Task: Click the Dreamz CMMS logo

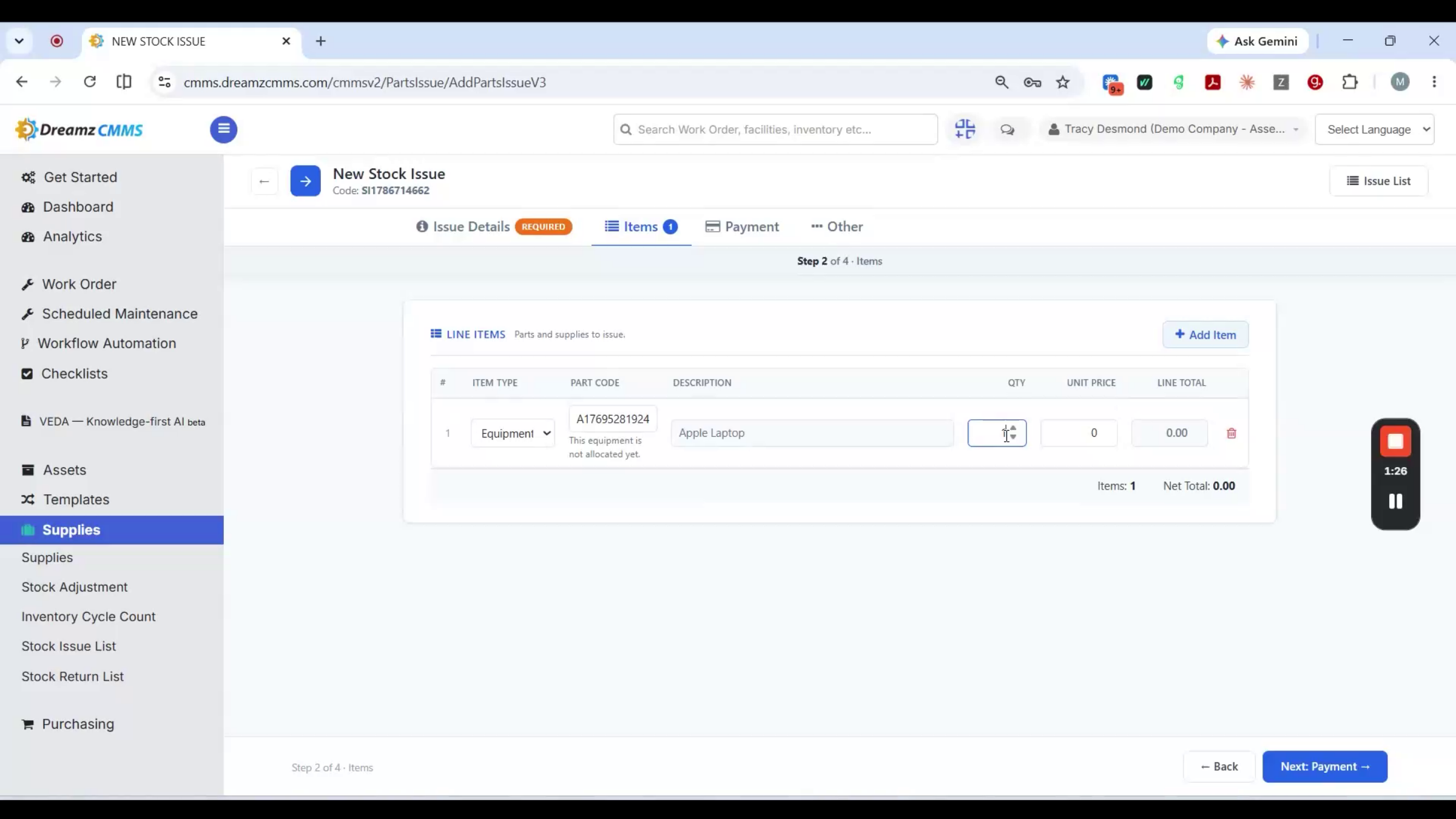Action: point(79,129)
